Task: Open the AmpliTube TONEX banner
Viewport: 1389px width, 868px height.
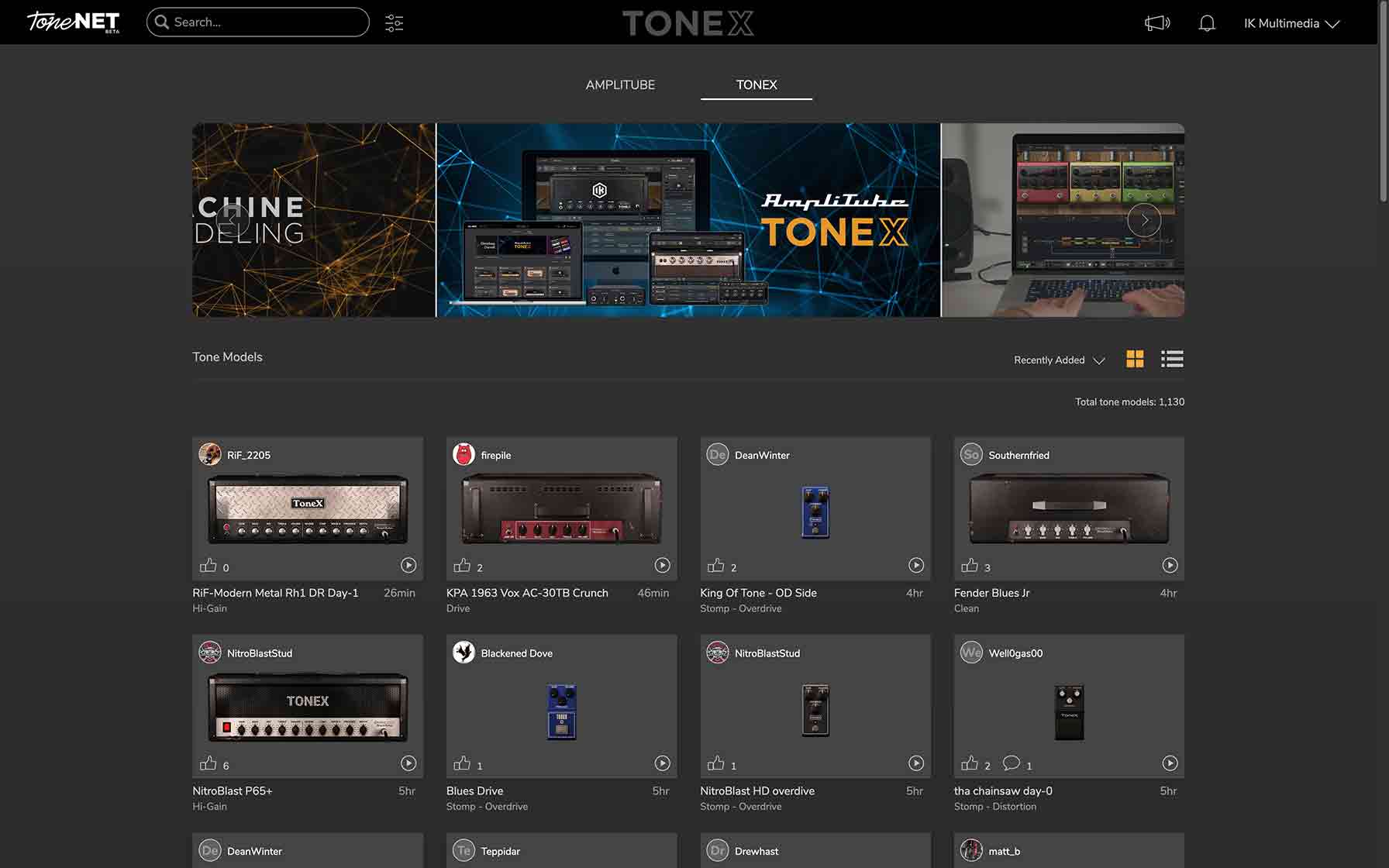Action: point(688,220)
